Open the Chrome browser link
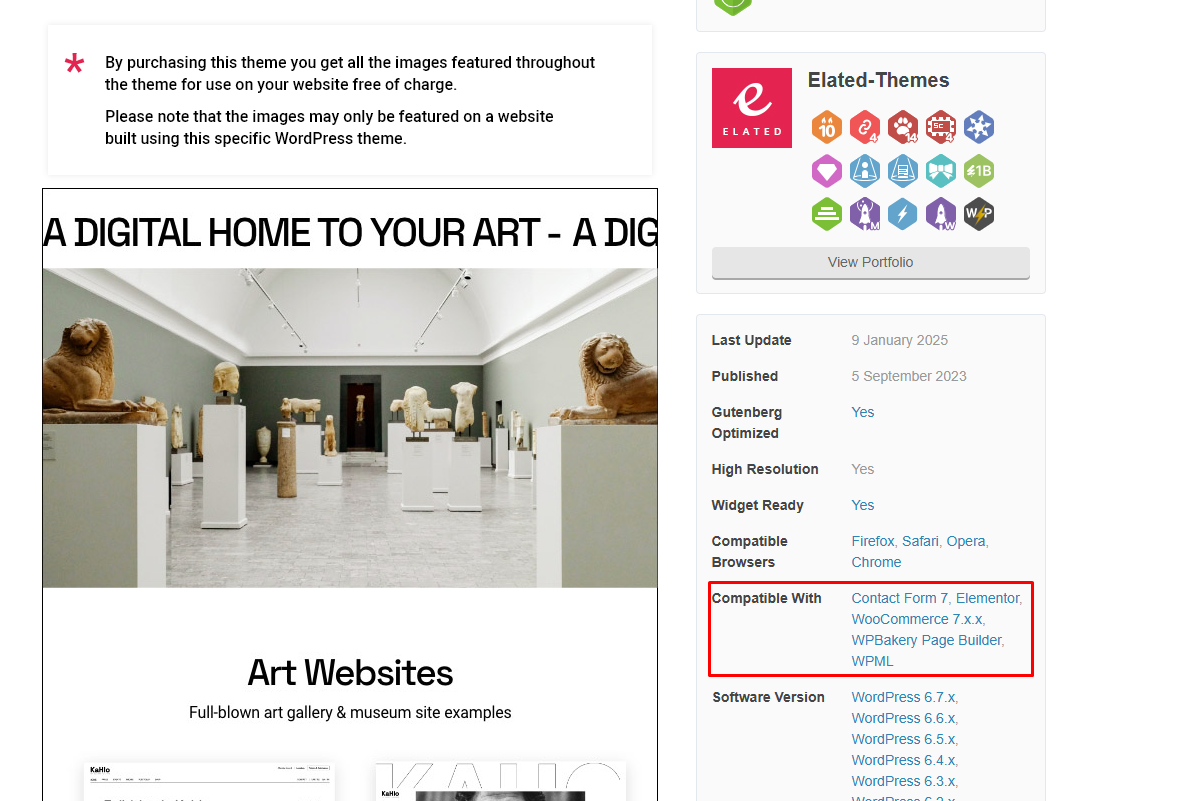 876,563
